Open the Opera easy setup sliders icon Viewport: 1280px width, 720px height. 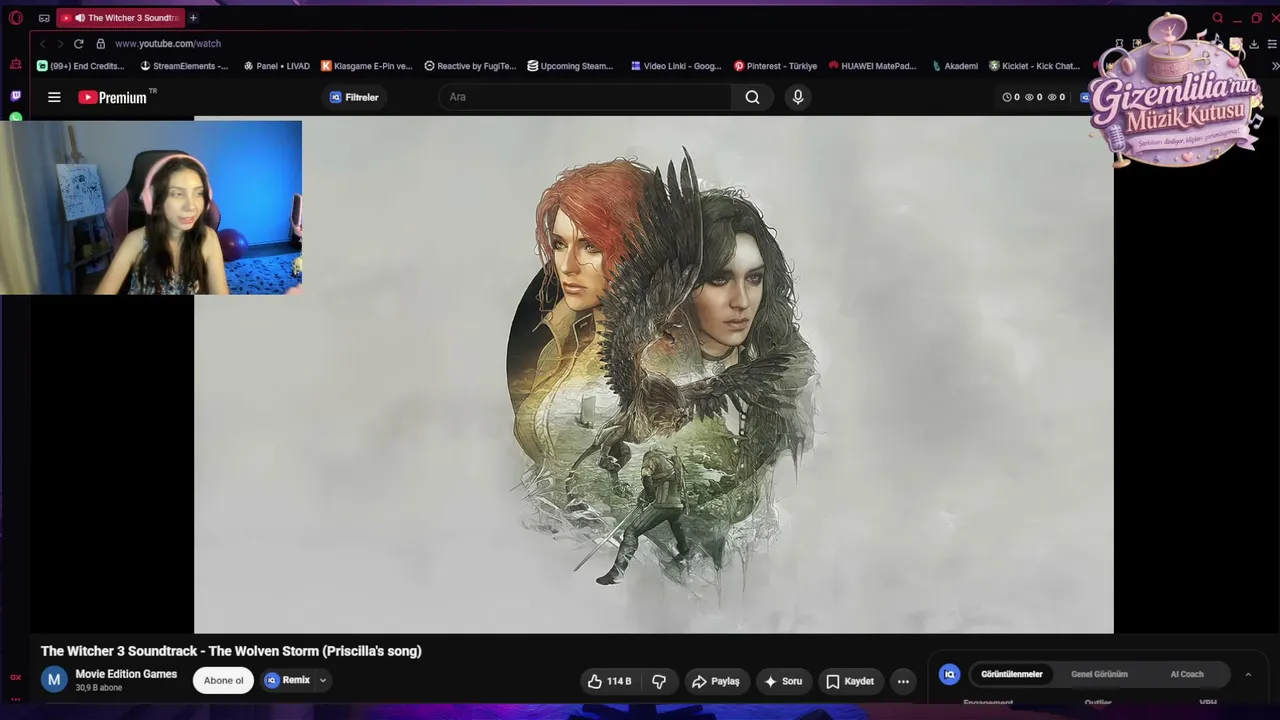click(1272, 44)
